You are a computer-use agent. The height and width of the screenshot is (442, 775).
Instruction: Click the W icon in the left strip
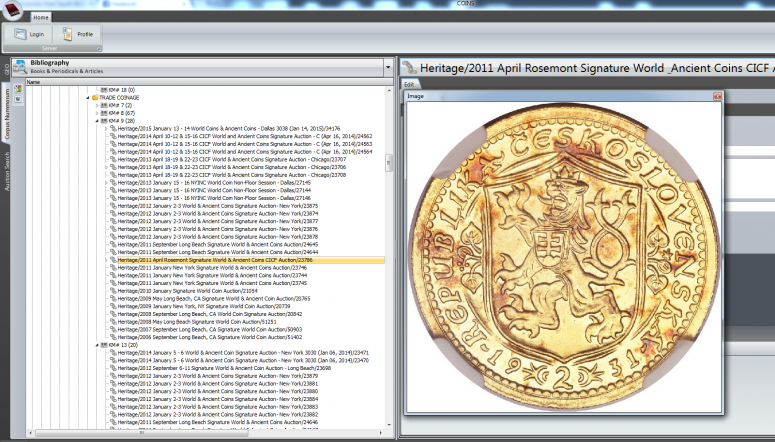click(18, 99)
